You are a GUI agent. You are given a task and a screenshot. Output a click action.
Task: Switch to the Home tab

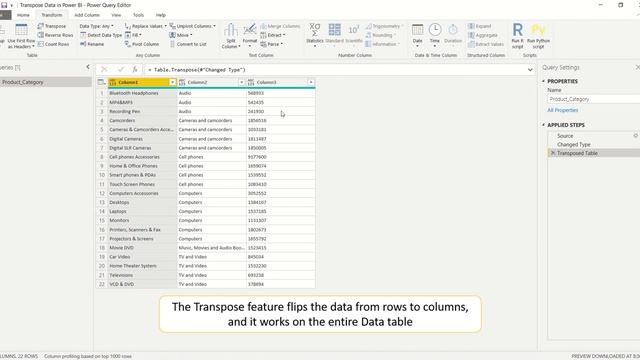tap(23, 15)
